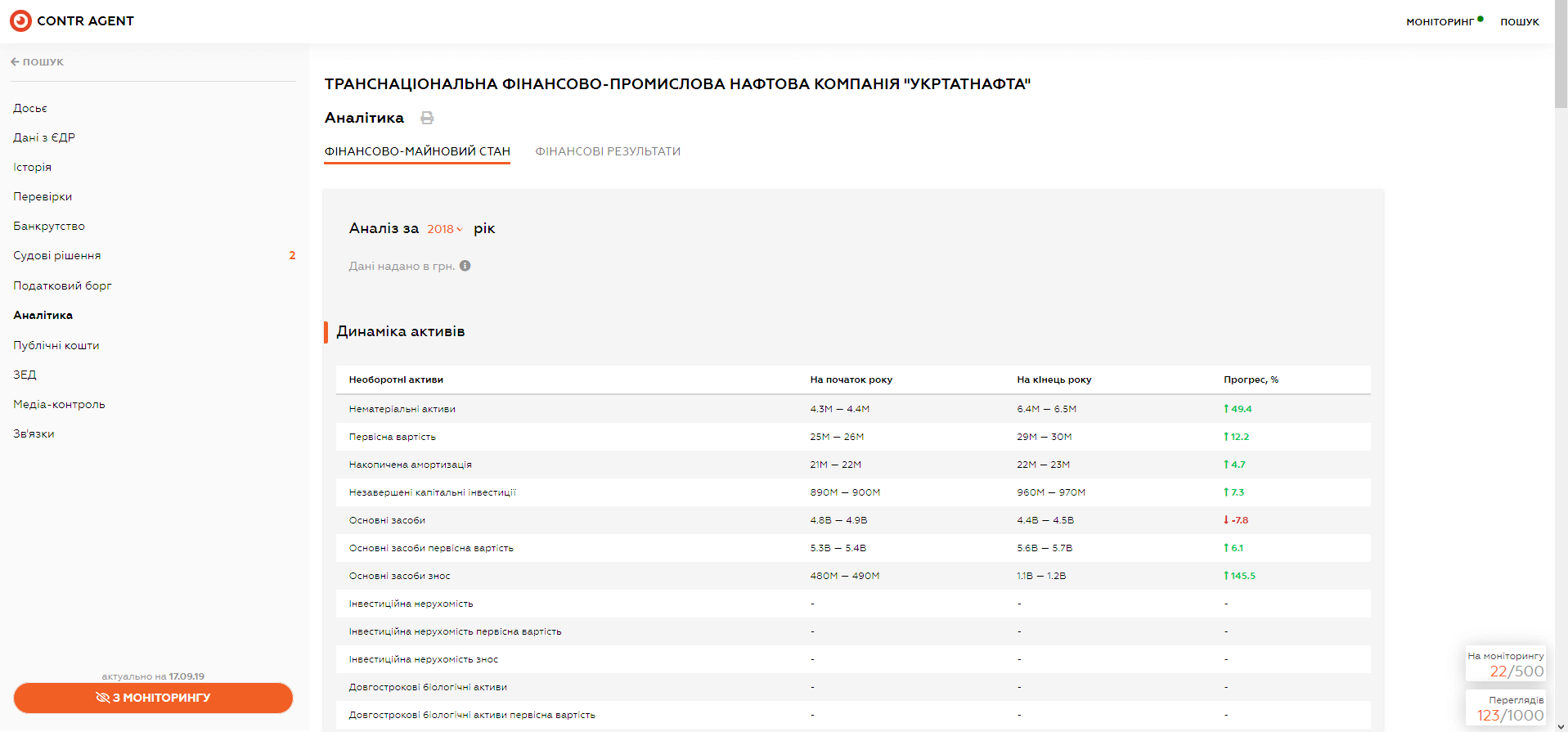Open the Досьє section
The width and height of the screenshot is (1568, 732).
[x=30, y=108]
